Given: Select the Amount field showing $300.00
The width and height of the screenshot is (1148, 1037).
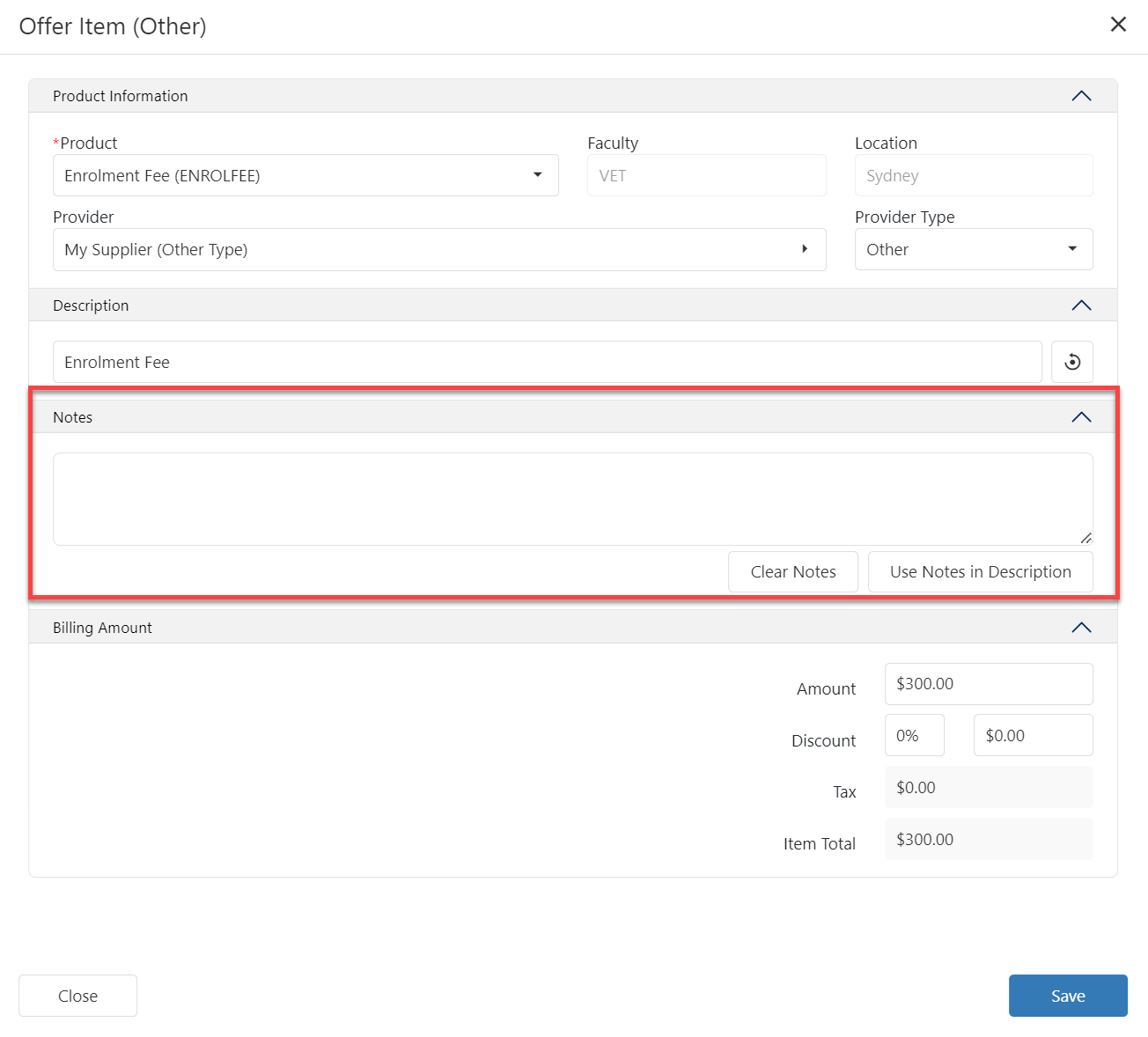Looking at the screenshot, I should 988,684.
